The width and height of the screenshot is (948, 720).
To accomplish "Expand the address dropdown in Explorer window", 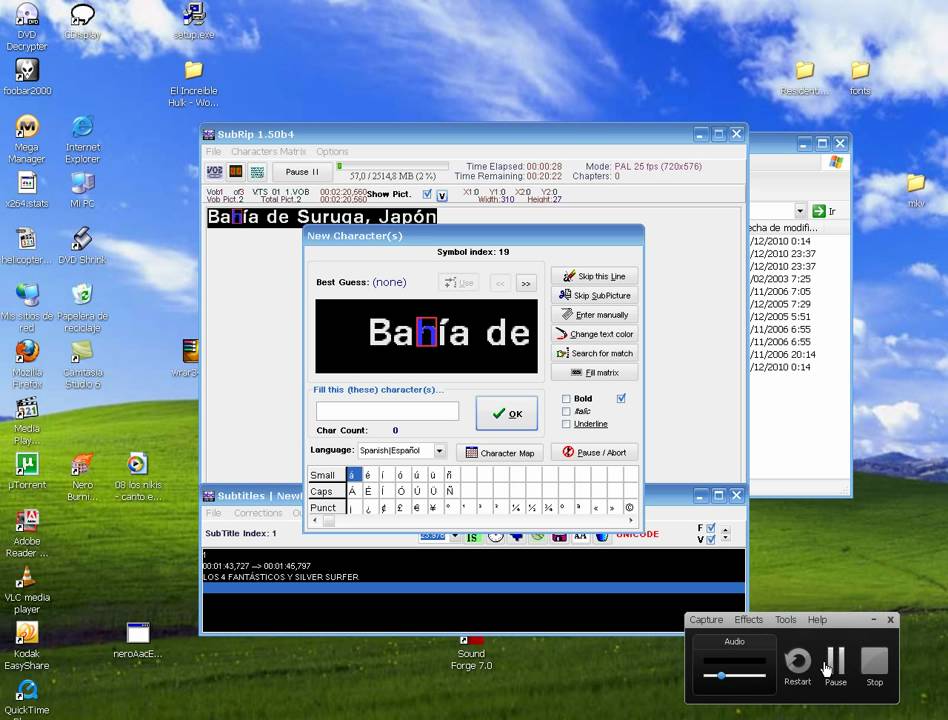I will 800,211.
